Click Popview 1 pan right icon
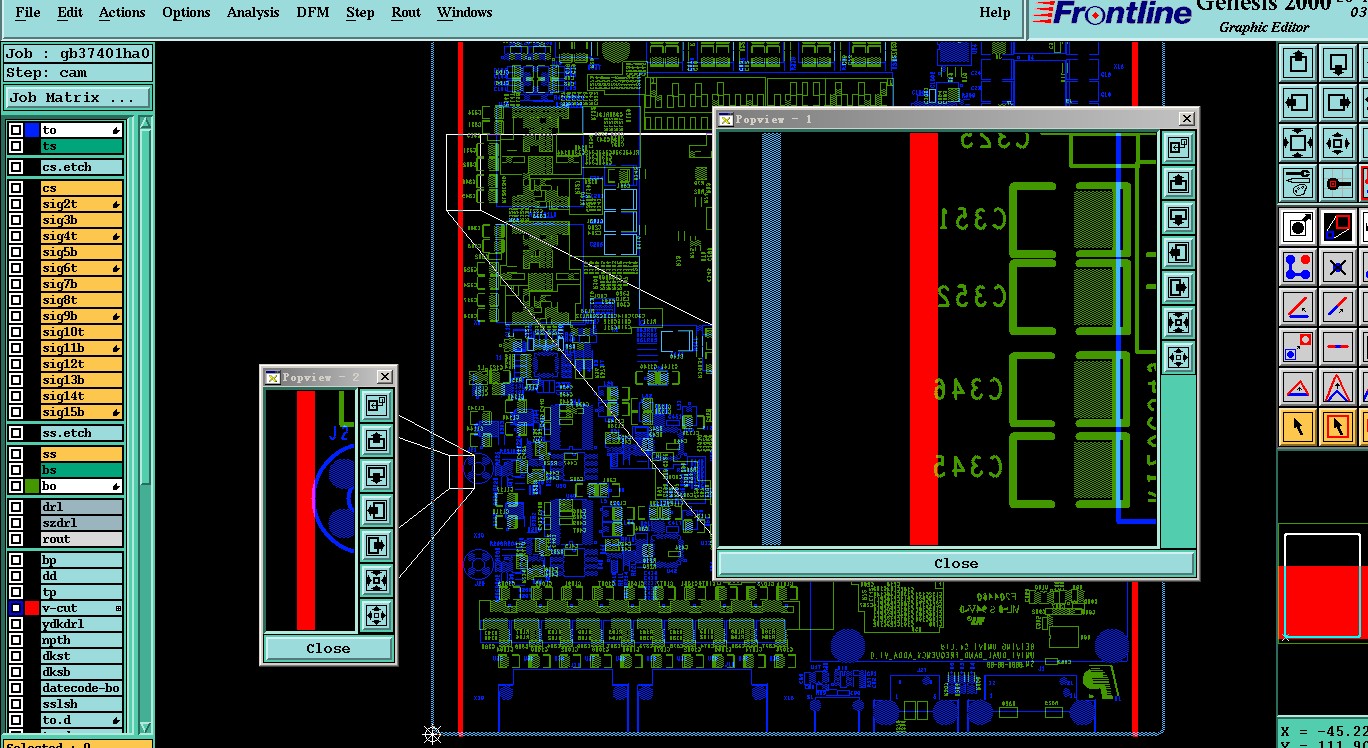The image size is (1368, 748). pyautogui.click(x=1178, y=287)
